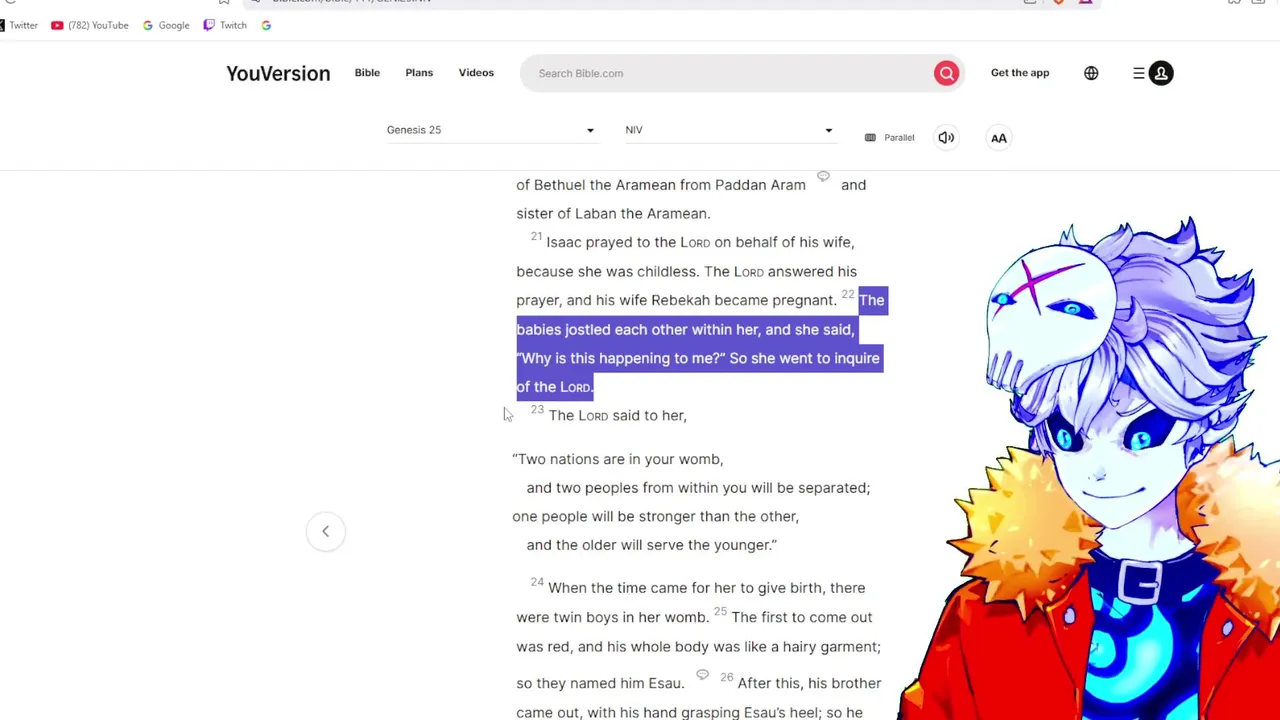Open the AA font settings

(999, 138)
